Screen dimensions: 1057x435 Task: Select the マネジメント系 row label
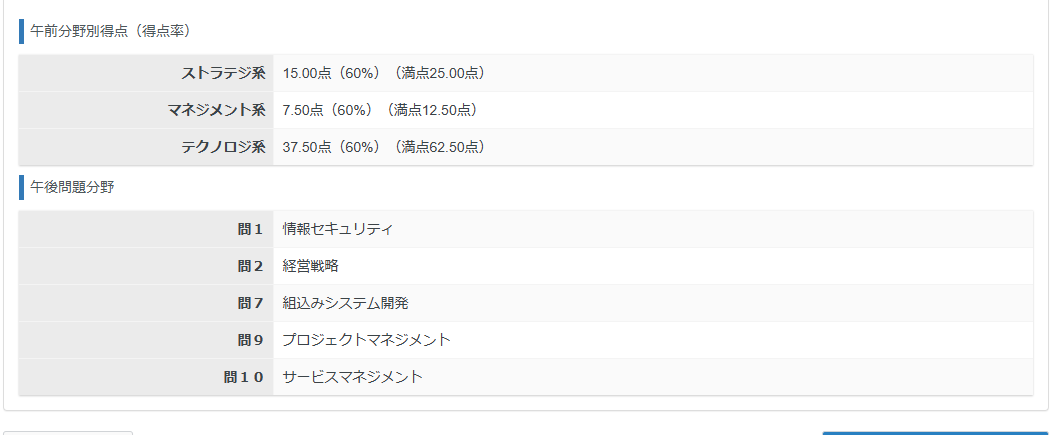[216, 110]
